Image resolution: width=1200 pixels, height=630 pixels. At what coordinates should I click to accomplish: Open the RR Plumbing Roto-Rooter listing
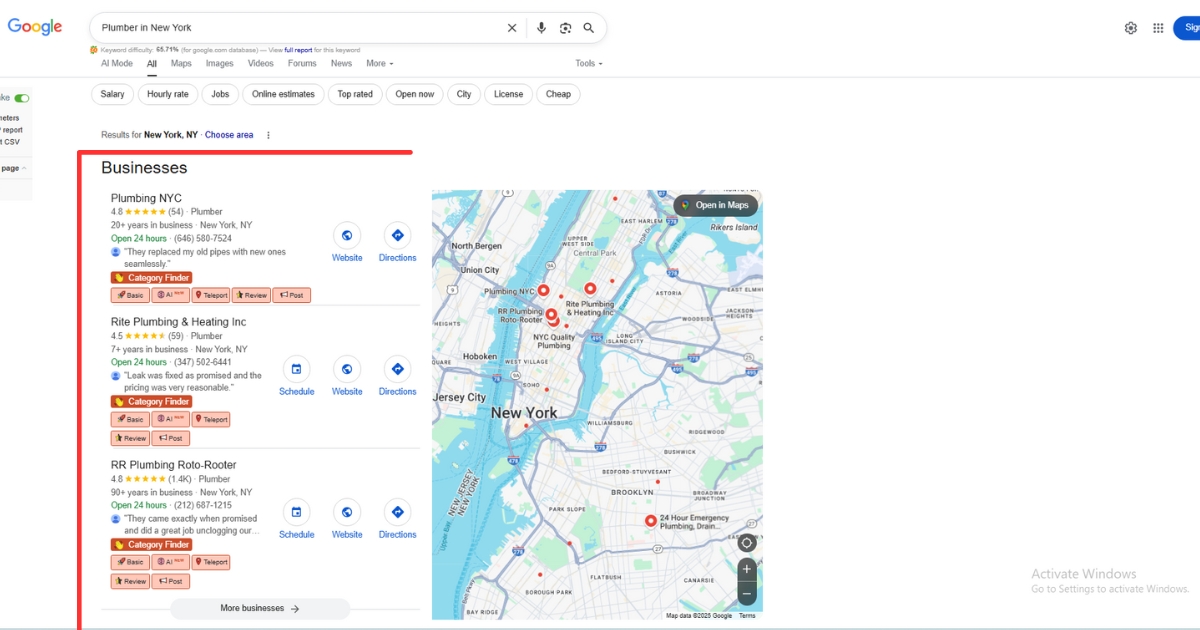(x=173, y=465)
